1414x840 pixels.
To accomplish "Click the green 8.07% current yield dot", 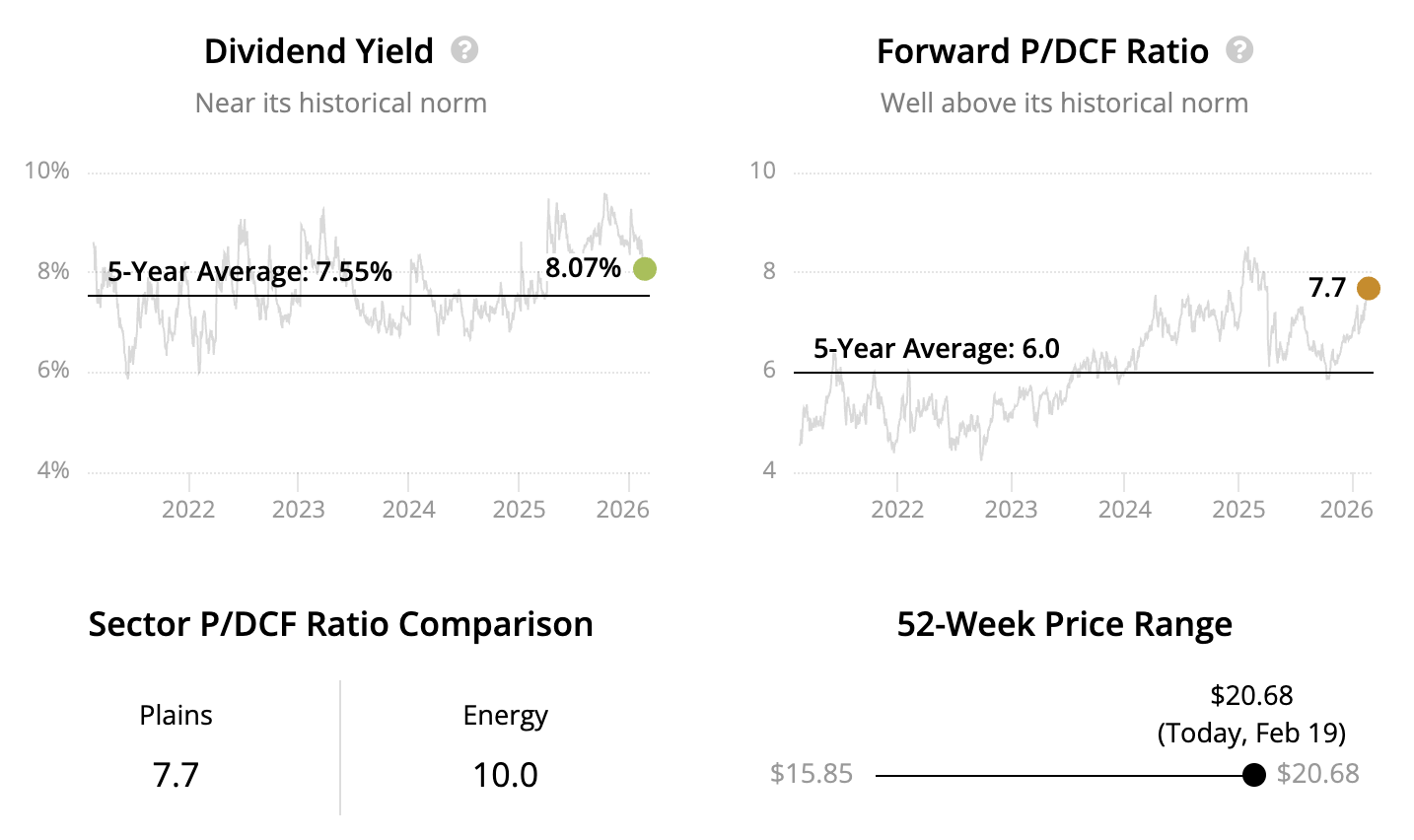I will pos(644,269).
